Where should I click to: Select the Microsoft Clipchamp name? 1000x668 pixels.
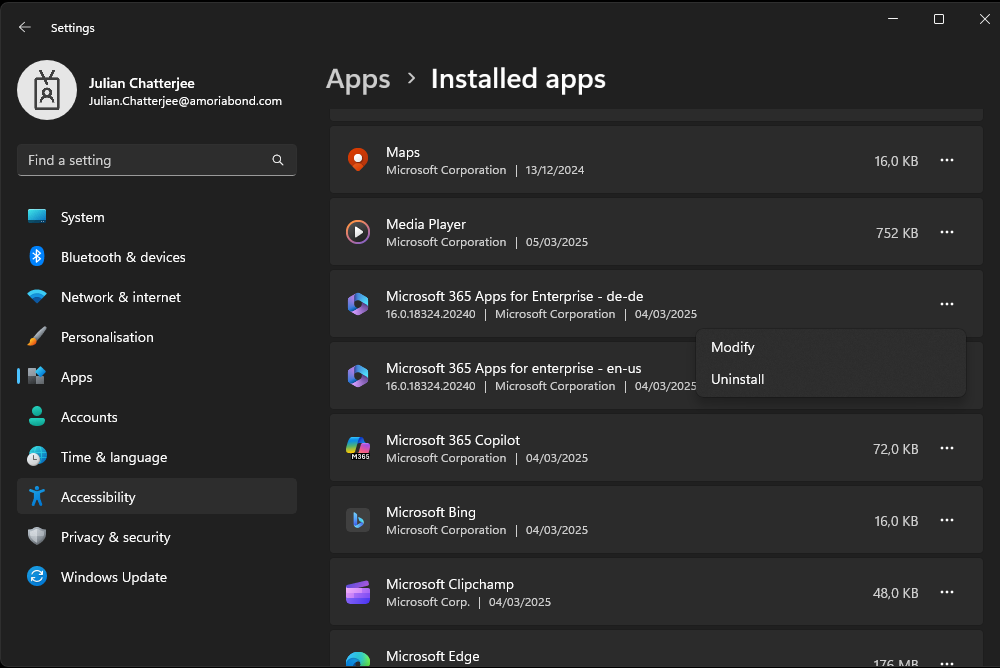pos(450,584)
